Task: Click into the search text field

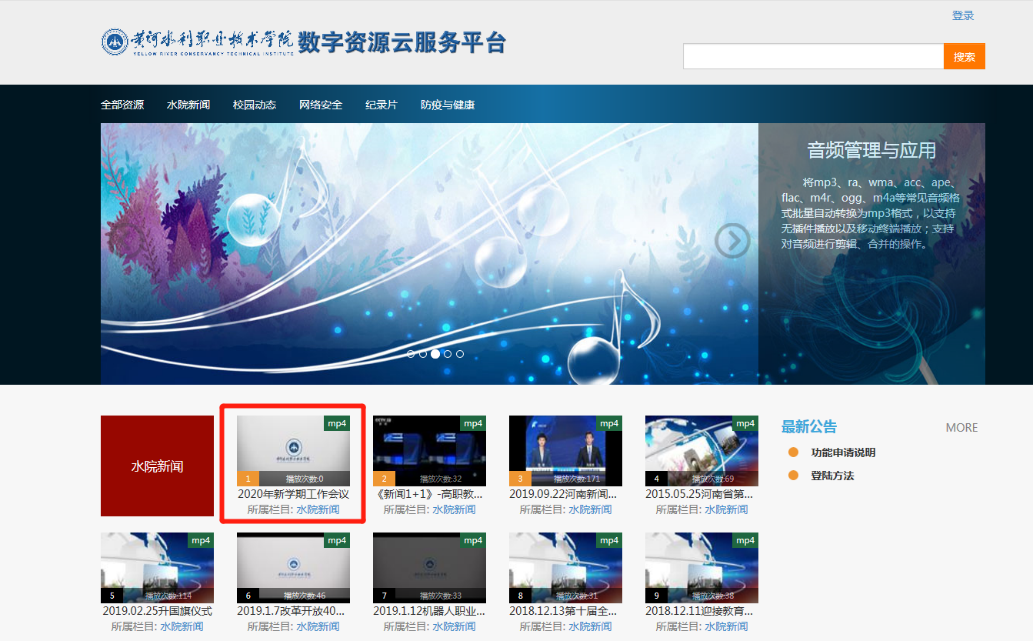Action: (813, 57)
